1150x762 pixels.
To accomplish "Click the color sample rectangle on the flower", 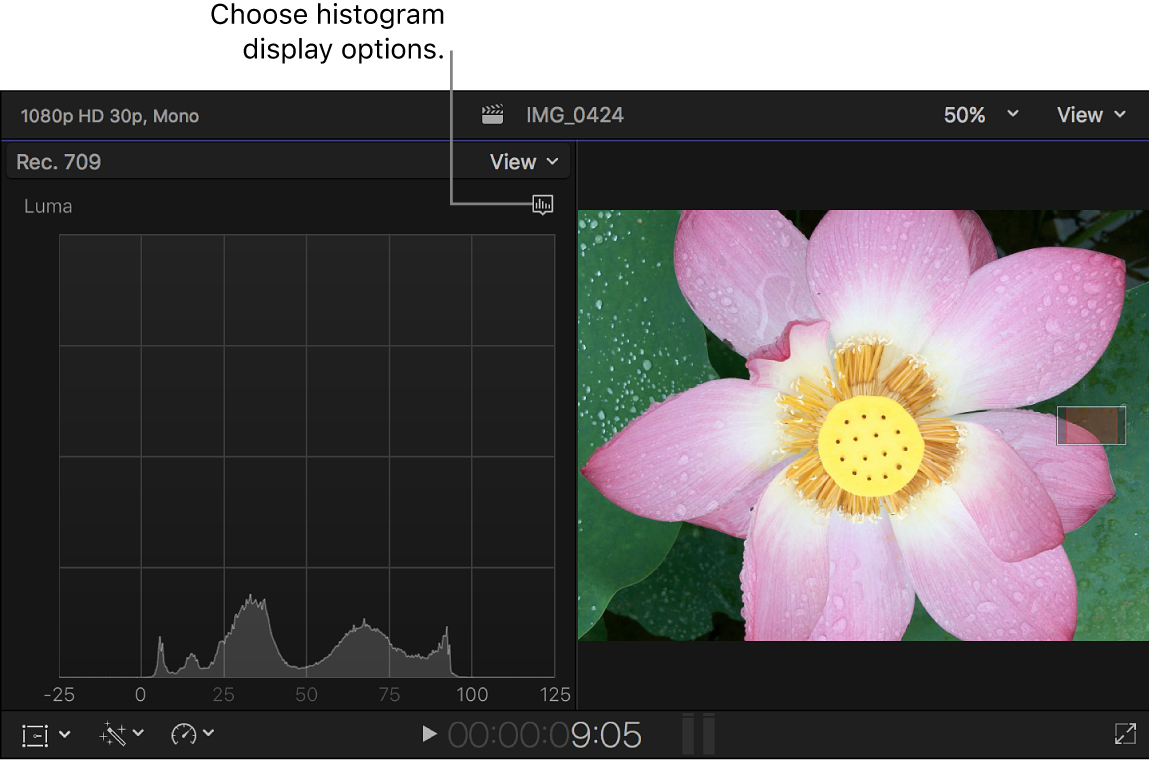I will (x=1091, y=424).
